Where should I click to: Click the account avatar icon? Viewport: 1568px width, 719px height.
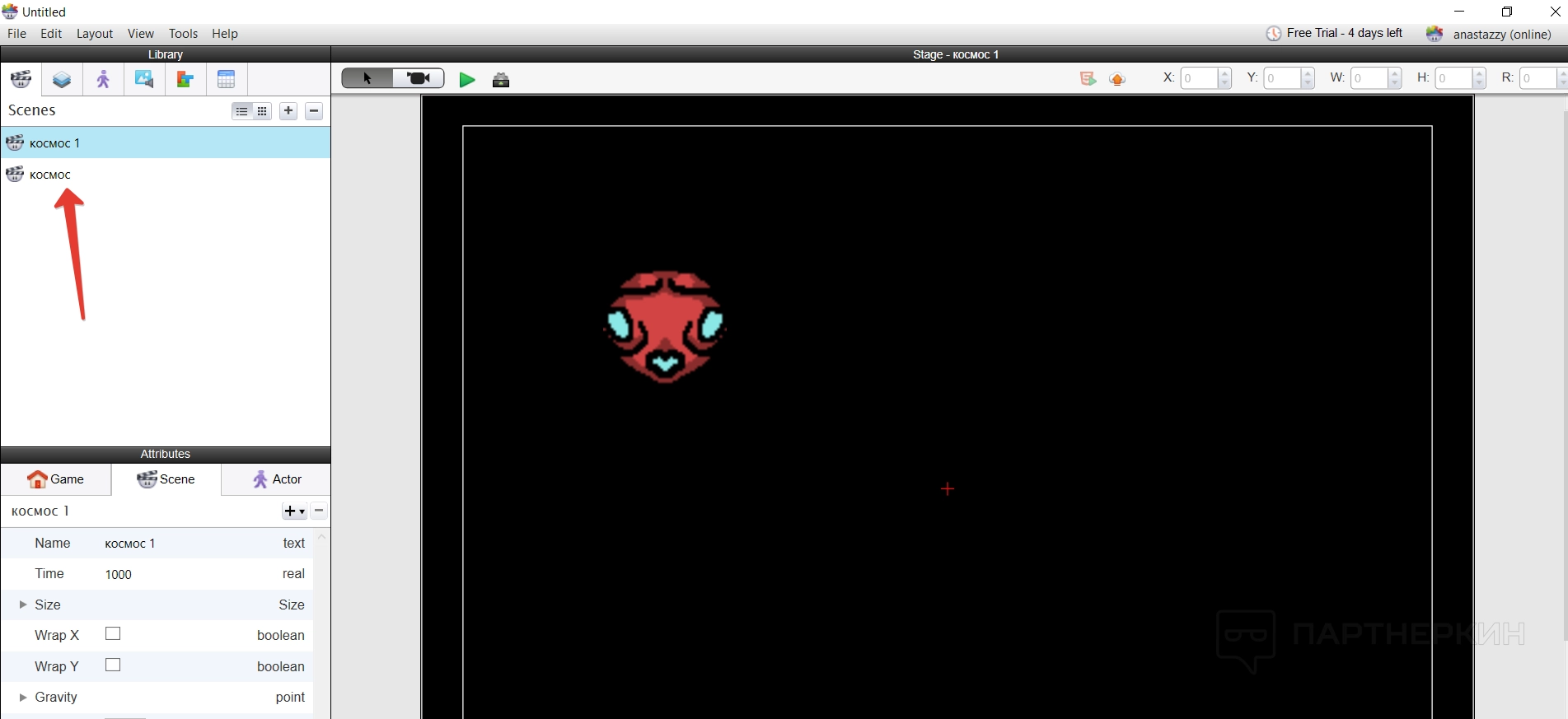tap(1435, 34)
